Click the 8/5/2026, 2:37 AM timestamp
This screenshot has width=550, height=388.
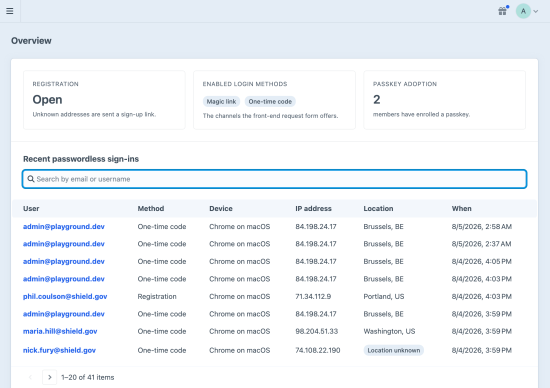(481, 244)
